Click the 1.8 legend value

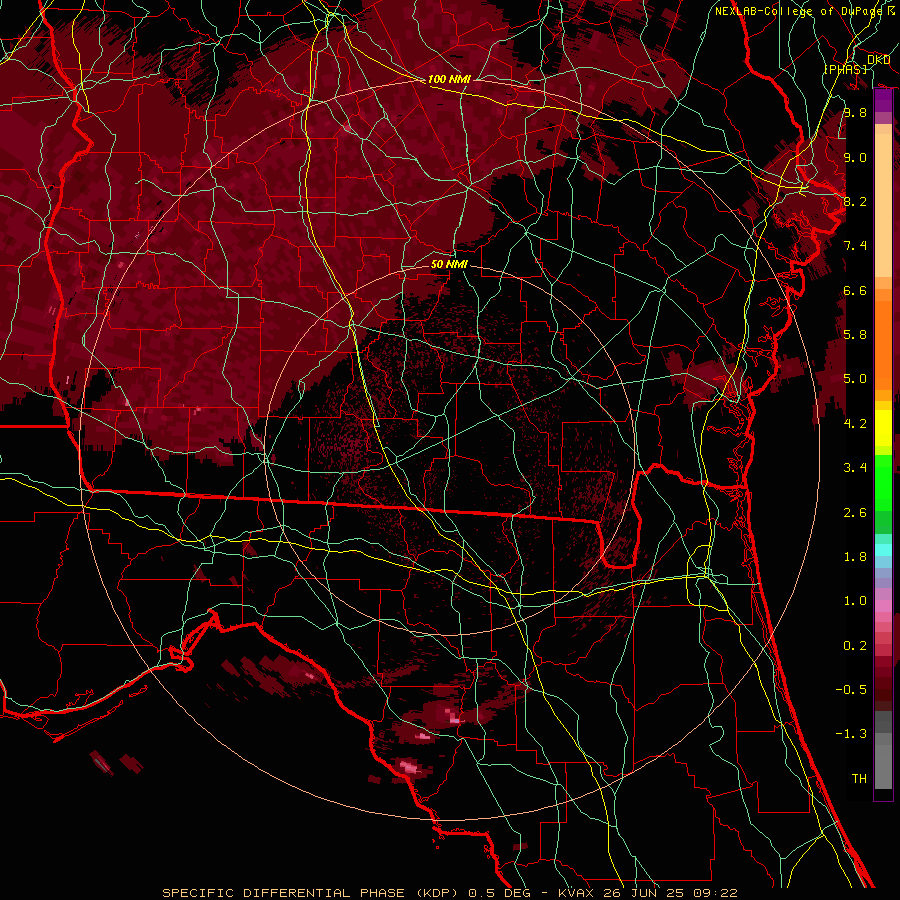[855, 557]
